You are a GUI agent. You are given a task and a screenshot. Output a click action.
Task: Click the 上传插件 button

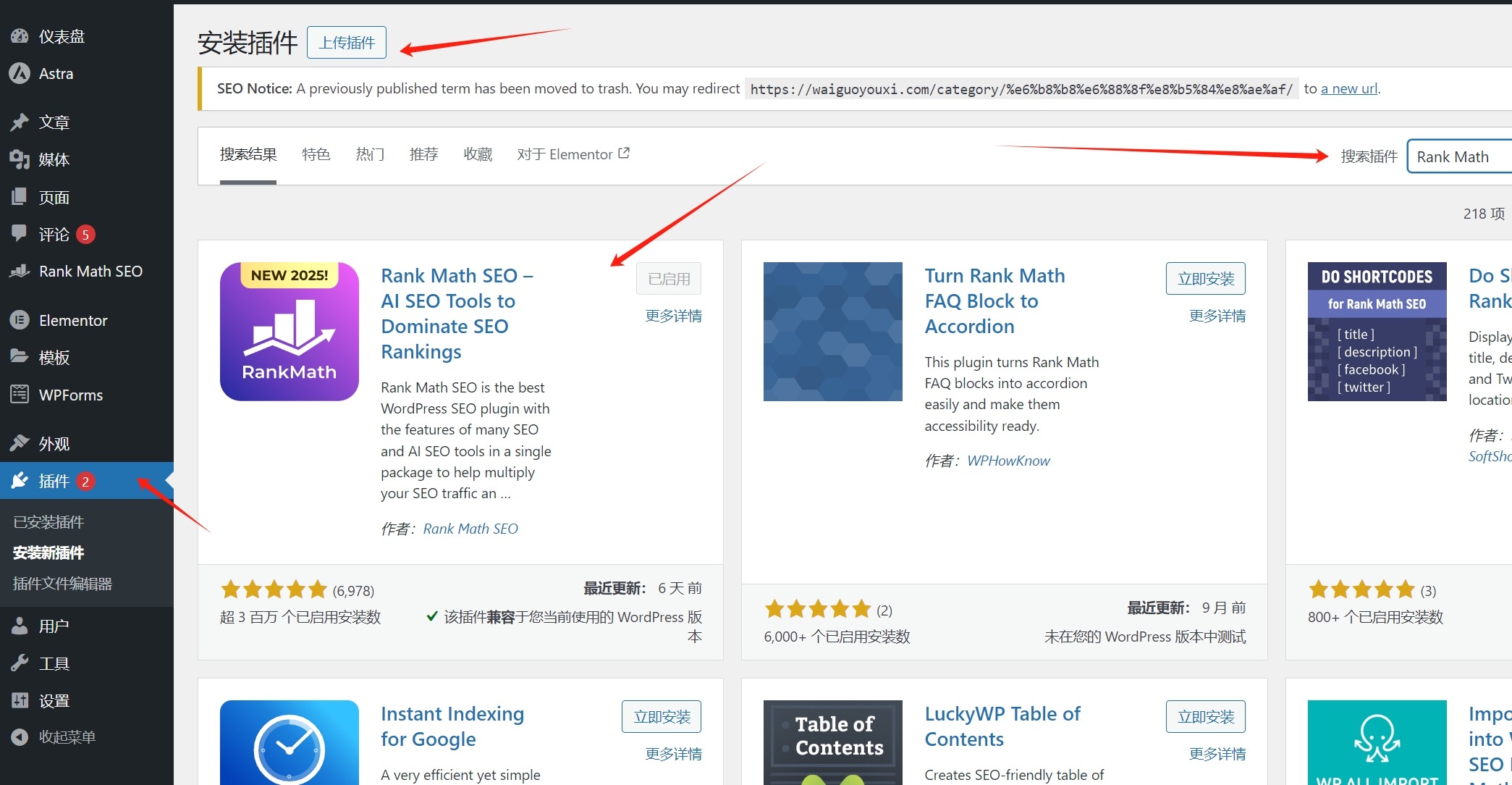[x=347, y=42]
